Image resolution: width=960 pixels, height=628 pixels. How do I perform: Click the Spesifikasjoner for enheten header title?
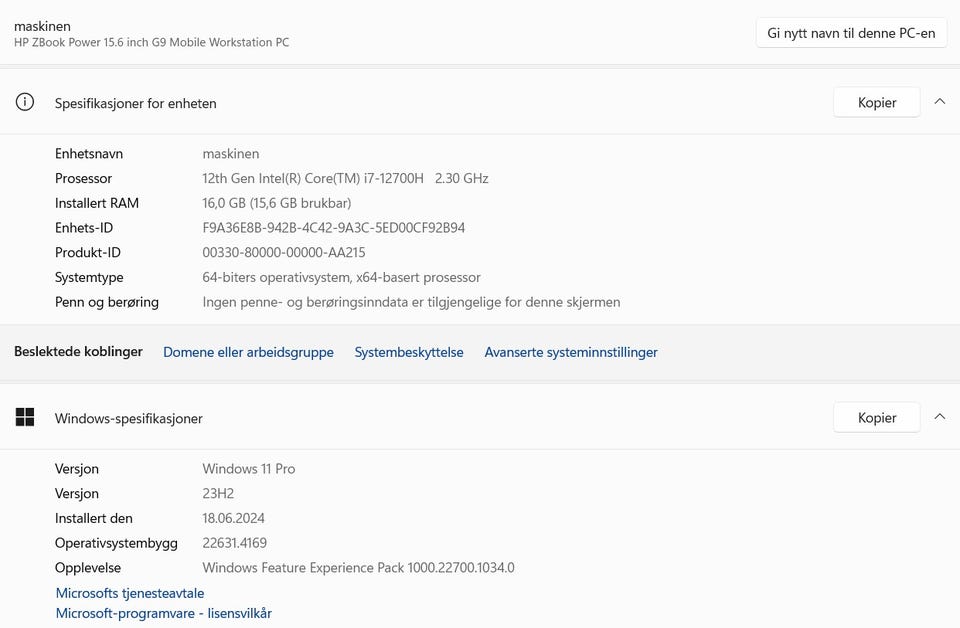coord(136,103)
